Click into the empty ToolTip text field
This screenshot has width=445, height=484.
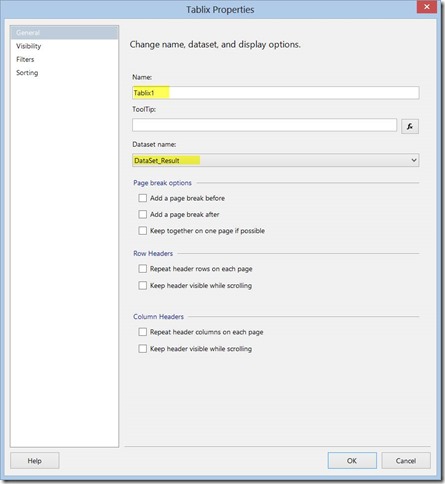pyautogui.click(x=264, y=125)
